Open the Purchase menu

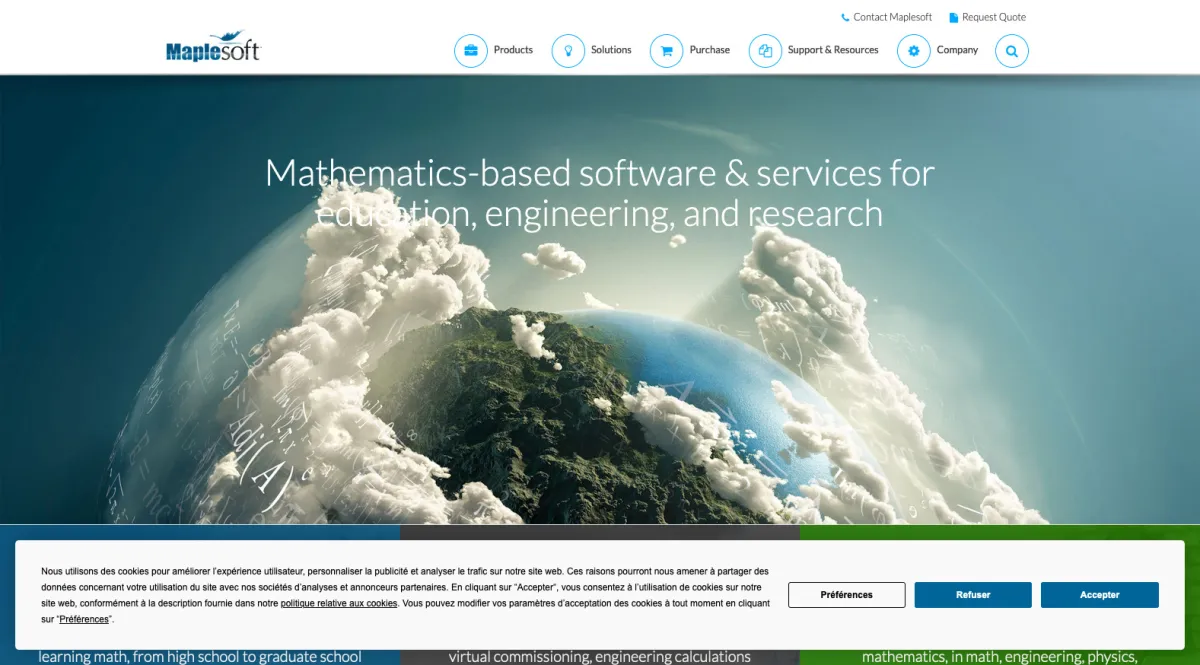pyautogui.click(x=710, y=50)
